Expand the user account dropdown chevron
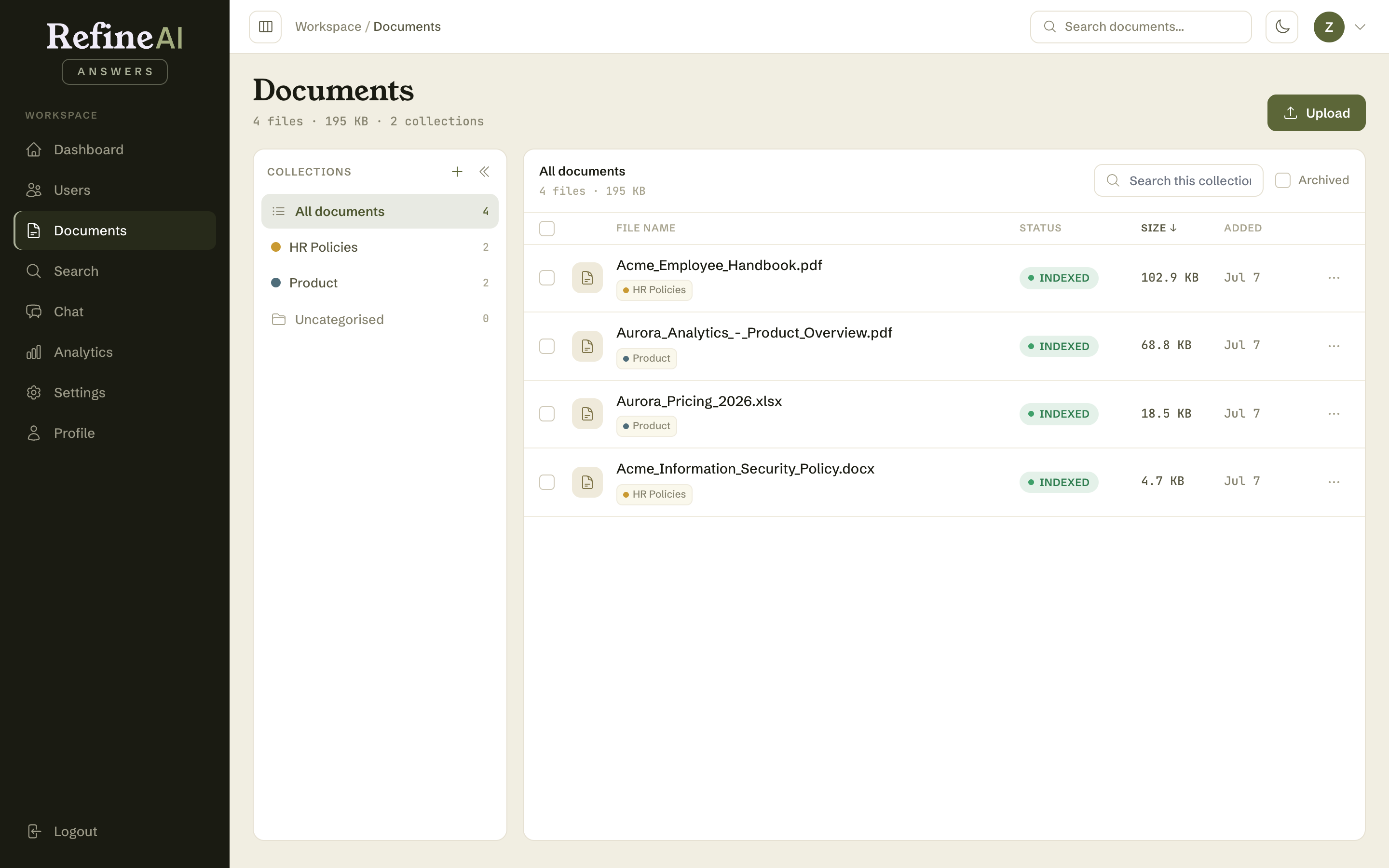The width and height of the screenshot is (1389, 868). 1360,27
